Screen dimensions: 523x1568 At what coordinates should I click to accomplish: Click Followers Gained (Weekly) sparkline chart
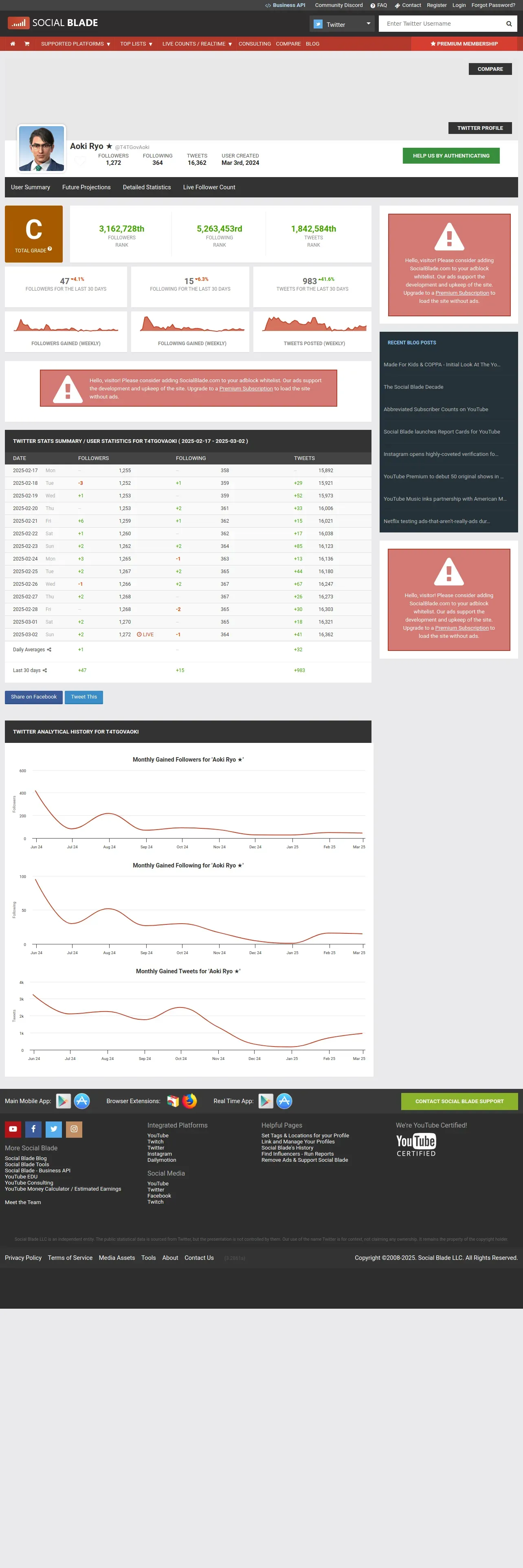click(x=66, y=324)
